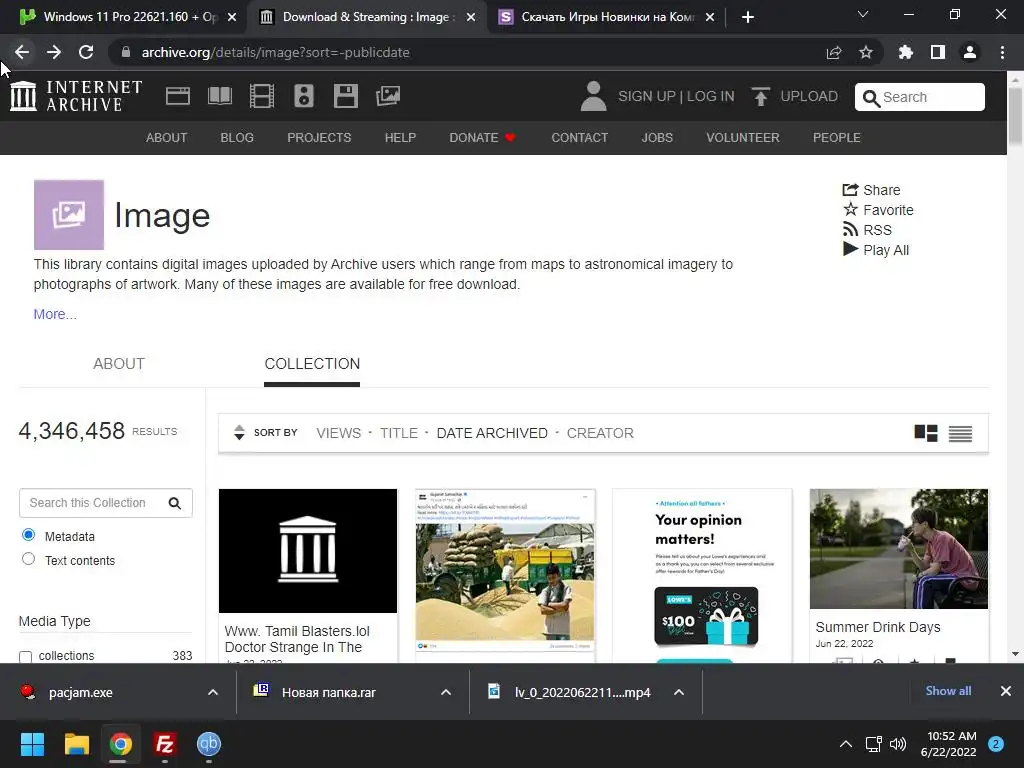Open the VOLUNTEER menu item

[743, 138]
